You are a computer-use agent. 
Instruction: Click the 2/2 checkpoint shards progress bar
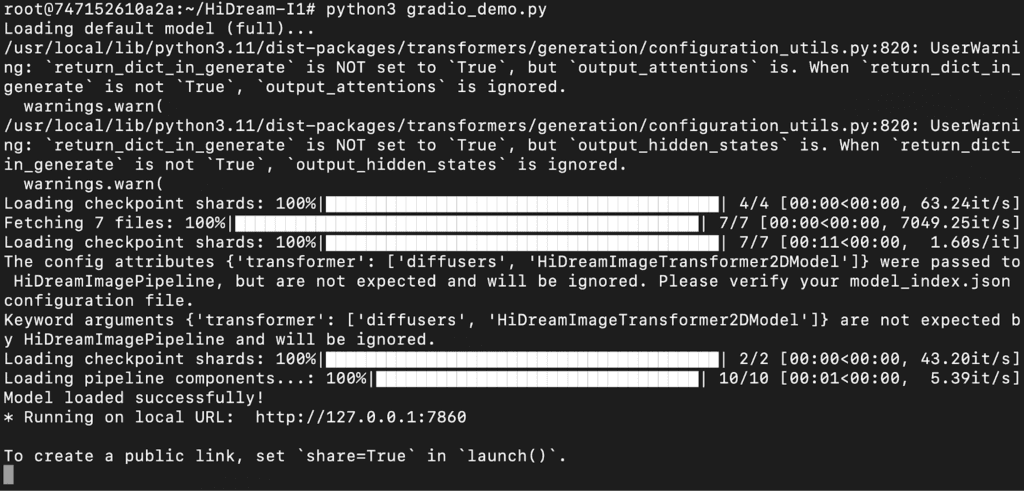[x=522, y=359]
